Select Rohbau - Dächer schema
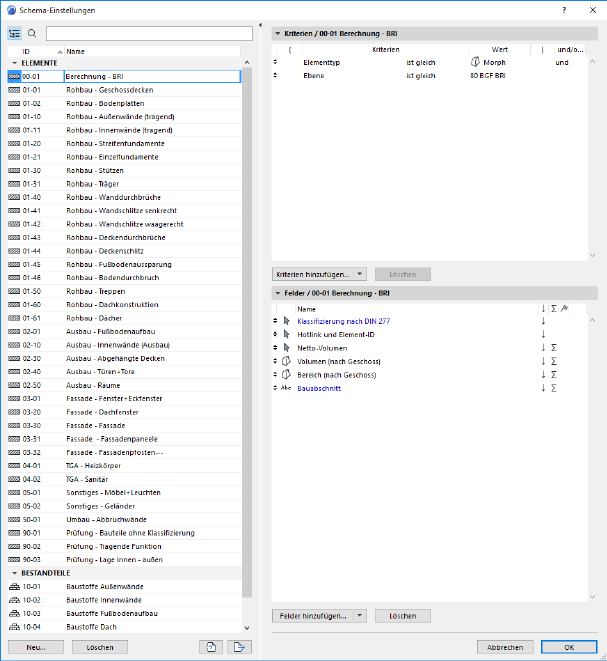Viewport: 607px width, 661px height. [x=124, y=318]
